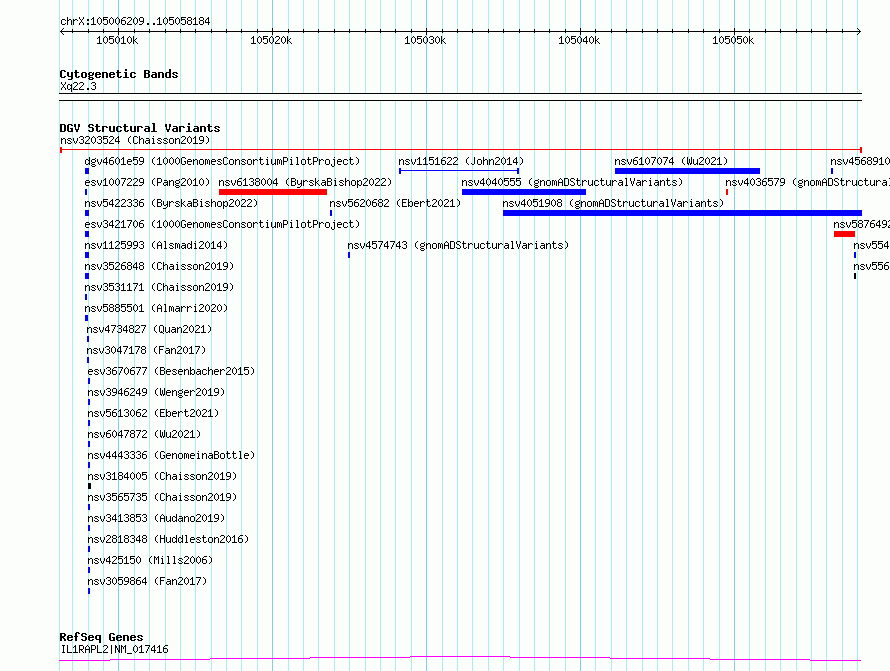Viewport: 890px width, 671px height.
Task: Click the 105020k ruler position label
Action: coord(271,40)
